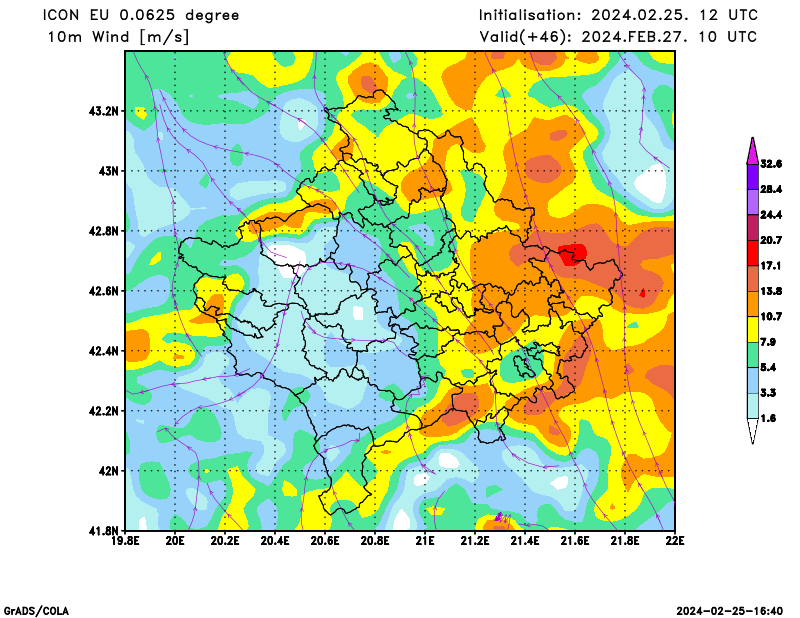Click the 42.2N latitude label
Viewport: 800px width, 618px height.
104,411
